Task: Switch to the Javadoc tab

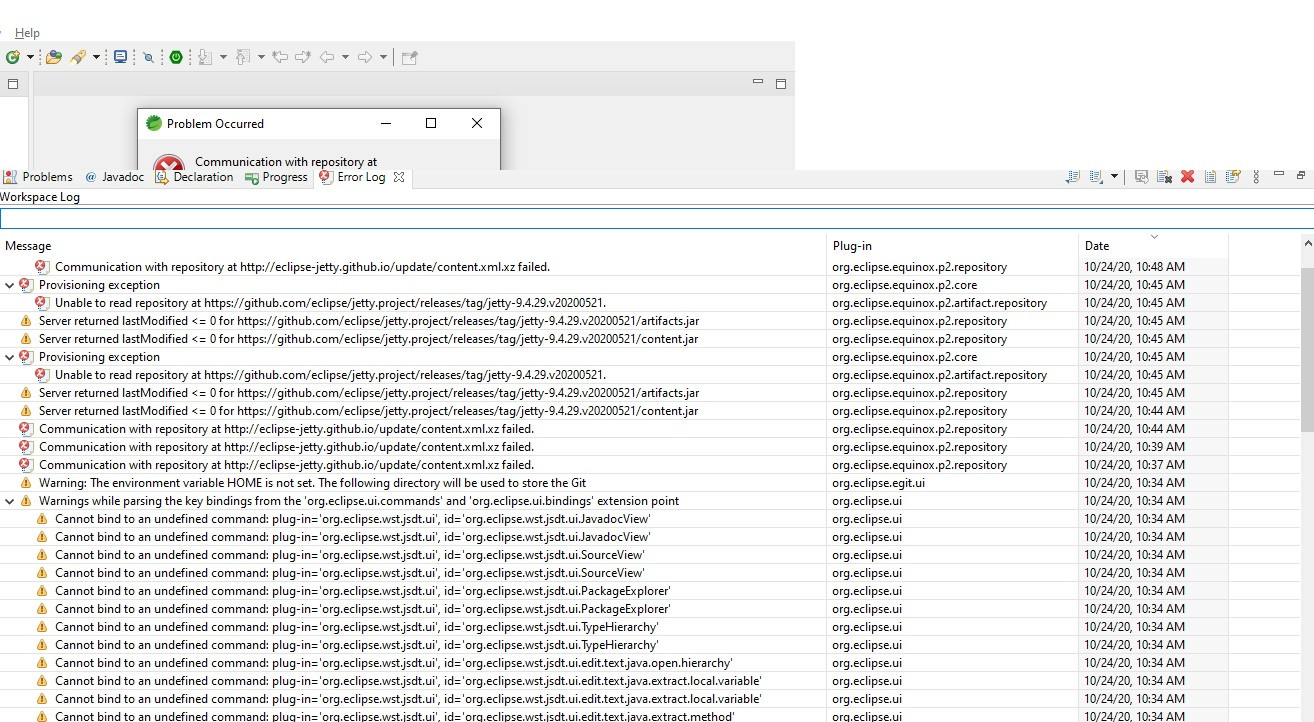Action: (x=114, y=177)
